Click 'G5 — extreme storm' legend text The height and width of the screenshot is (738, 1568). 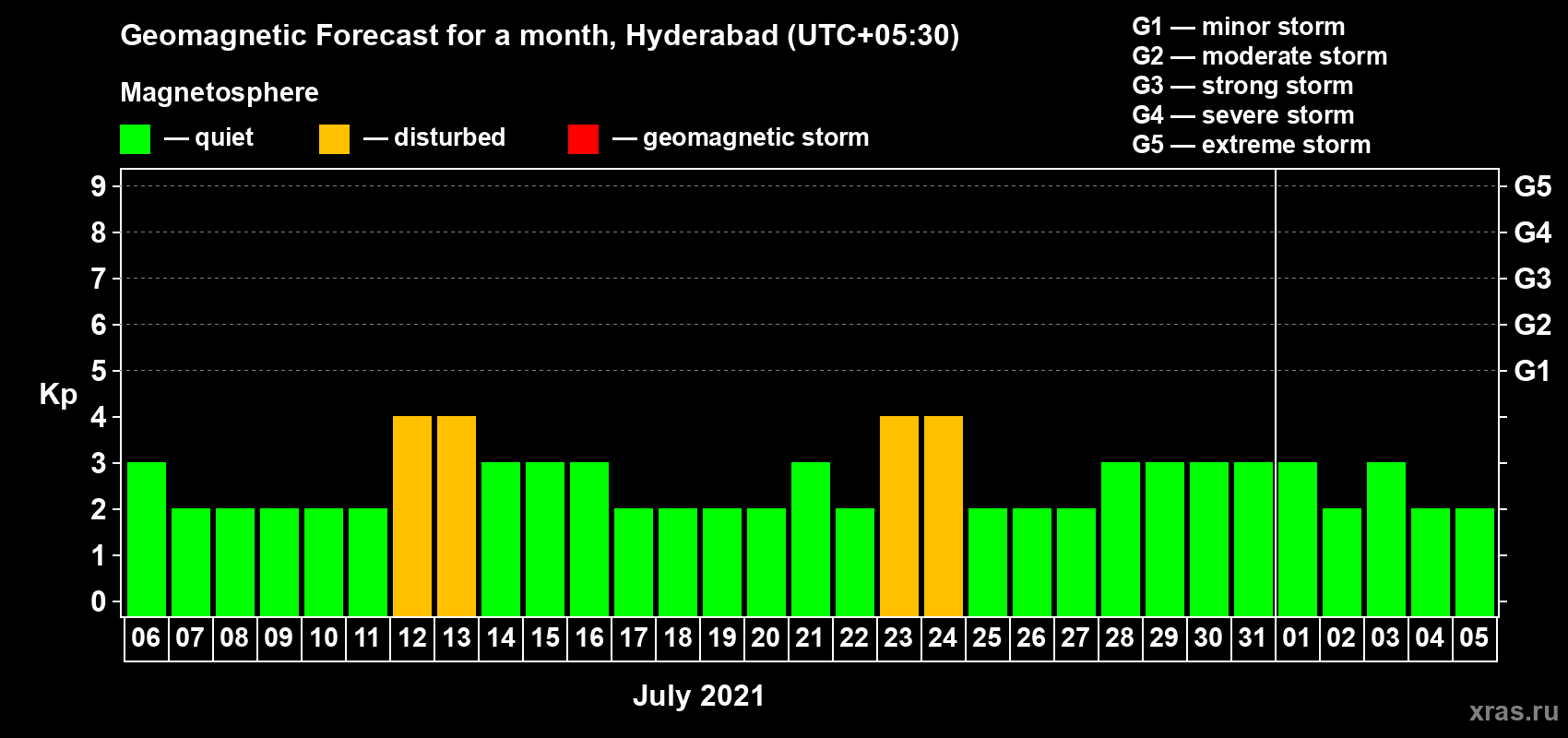pyautogui.click(x=1252, y=145)
